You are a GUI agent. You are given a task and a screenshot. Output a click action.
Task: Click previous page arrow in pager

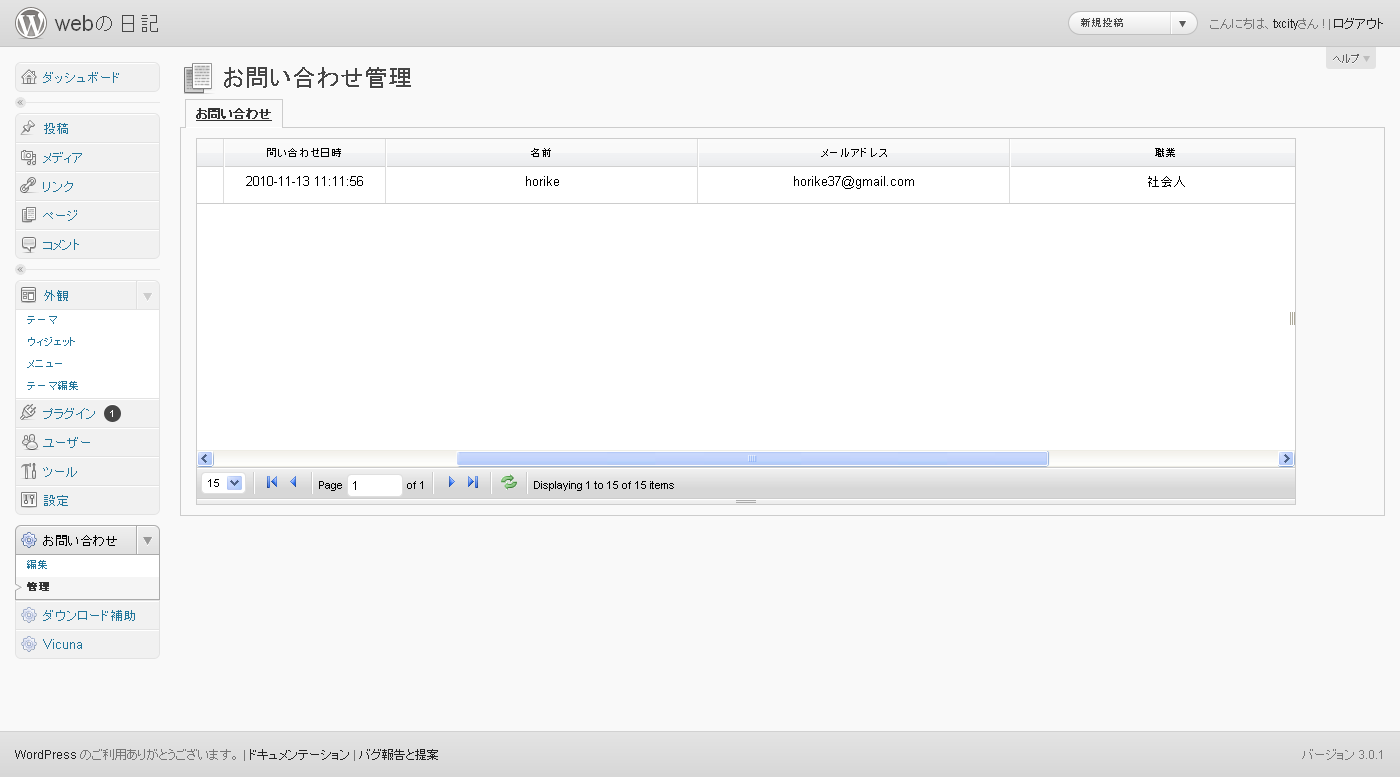coord(293,483)
